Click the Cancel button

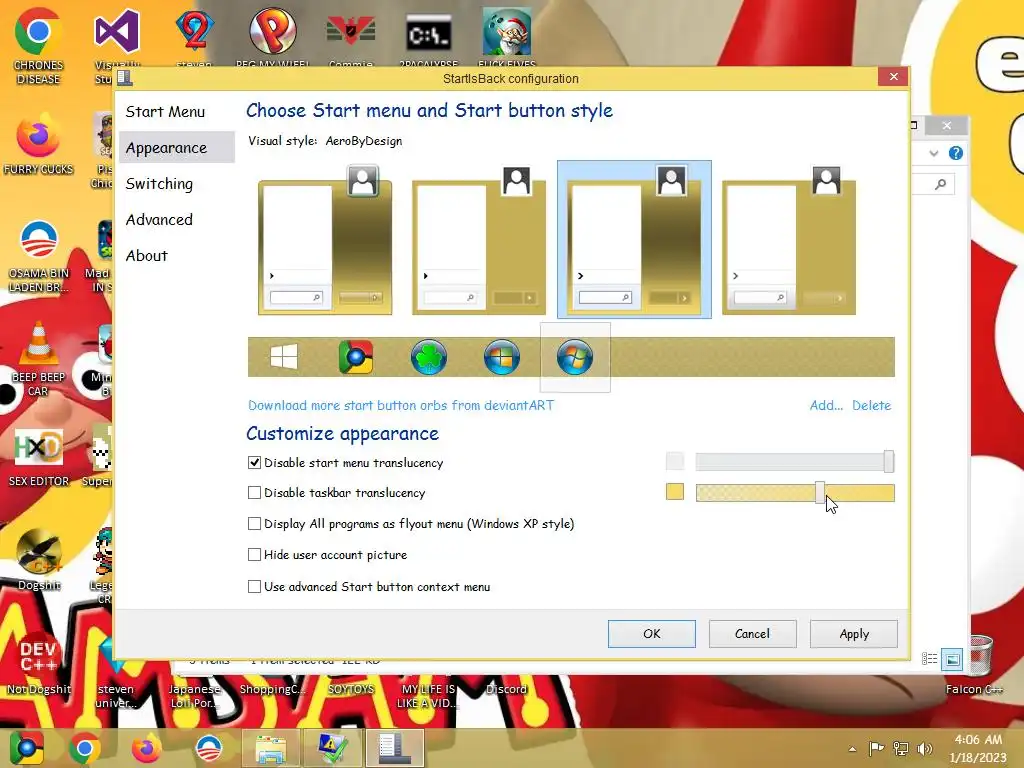(752, 633)
